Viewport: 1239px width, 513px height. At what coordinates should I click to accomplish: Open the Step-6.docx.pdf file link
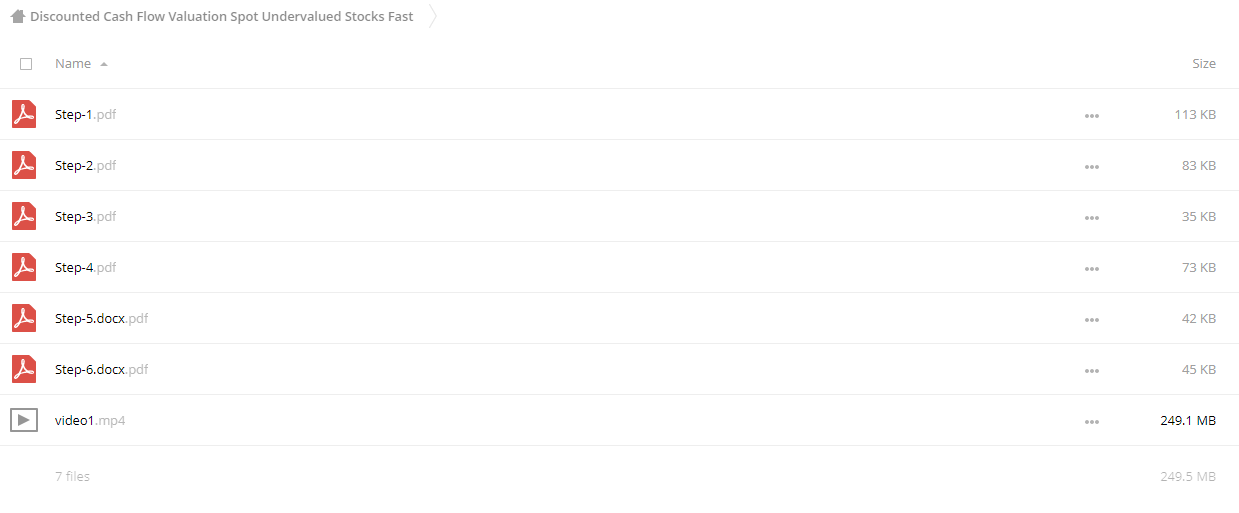(101, 369)
